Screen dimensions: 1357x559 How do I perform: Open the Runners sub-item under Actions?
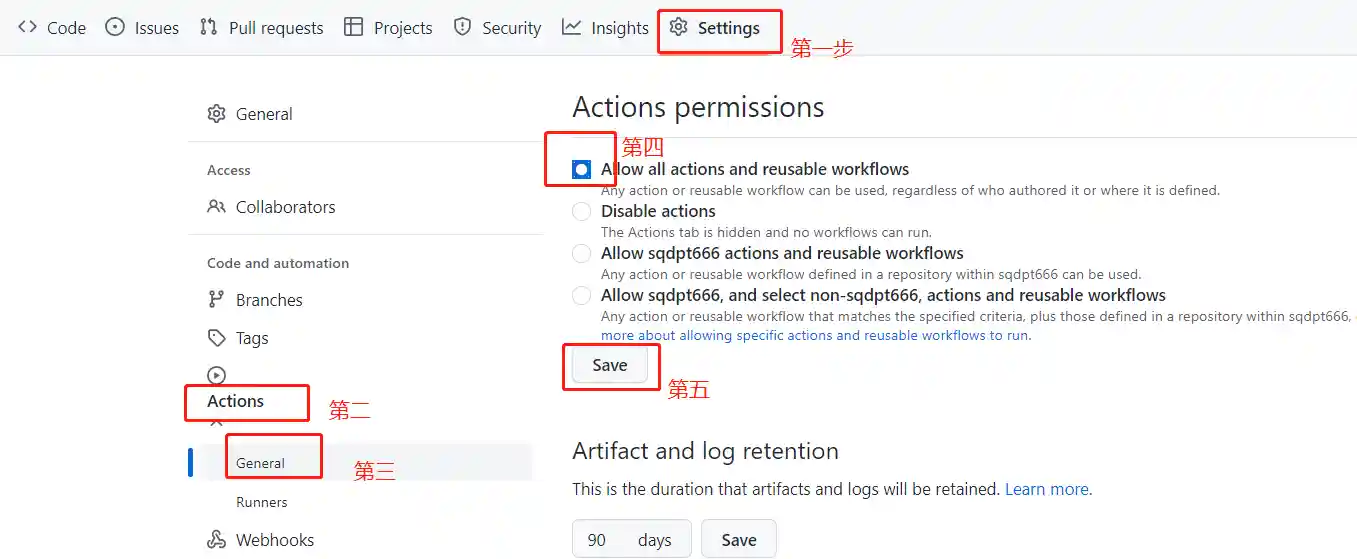pos(262,502)
